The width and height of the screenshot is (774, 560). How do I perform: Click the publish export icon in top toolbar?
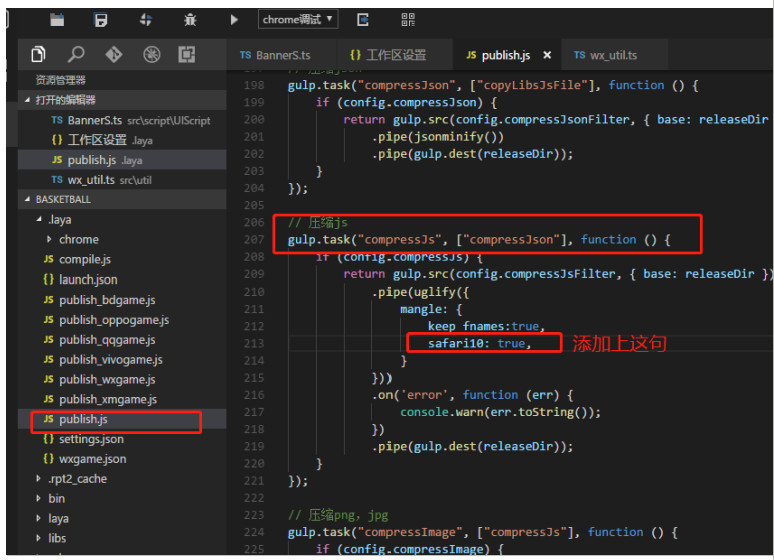point(363,20)
